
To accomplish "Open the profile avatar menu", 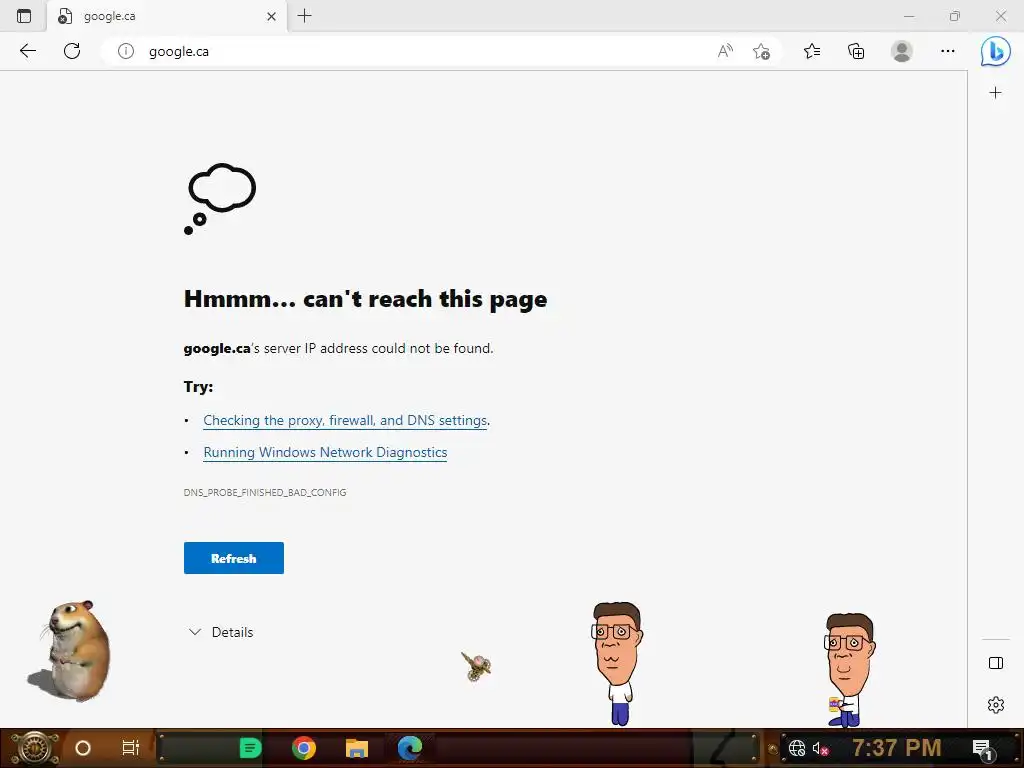I will [x=902, y=51].
